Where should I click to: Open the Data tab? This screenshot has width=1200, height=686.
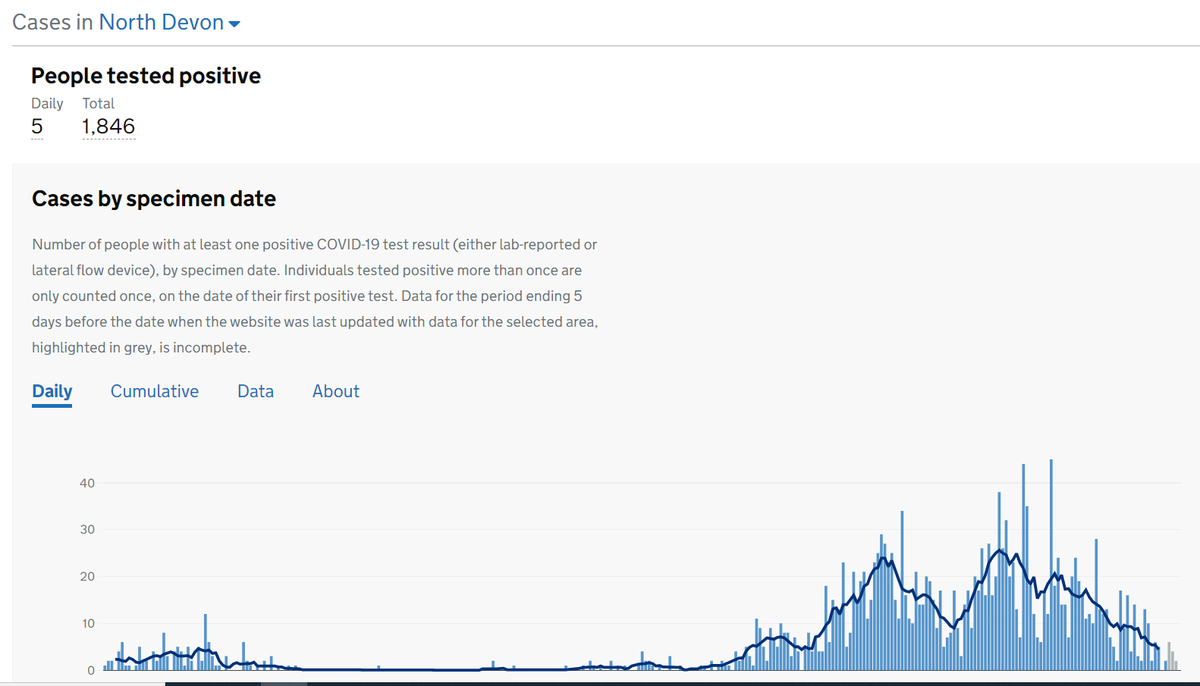pos(256,391)
